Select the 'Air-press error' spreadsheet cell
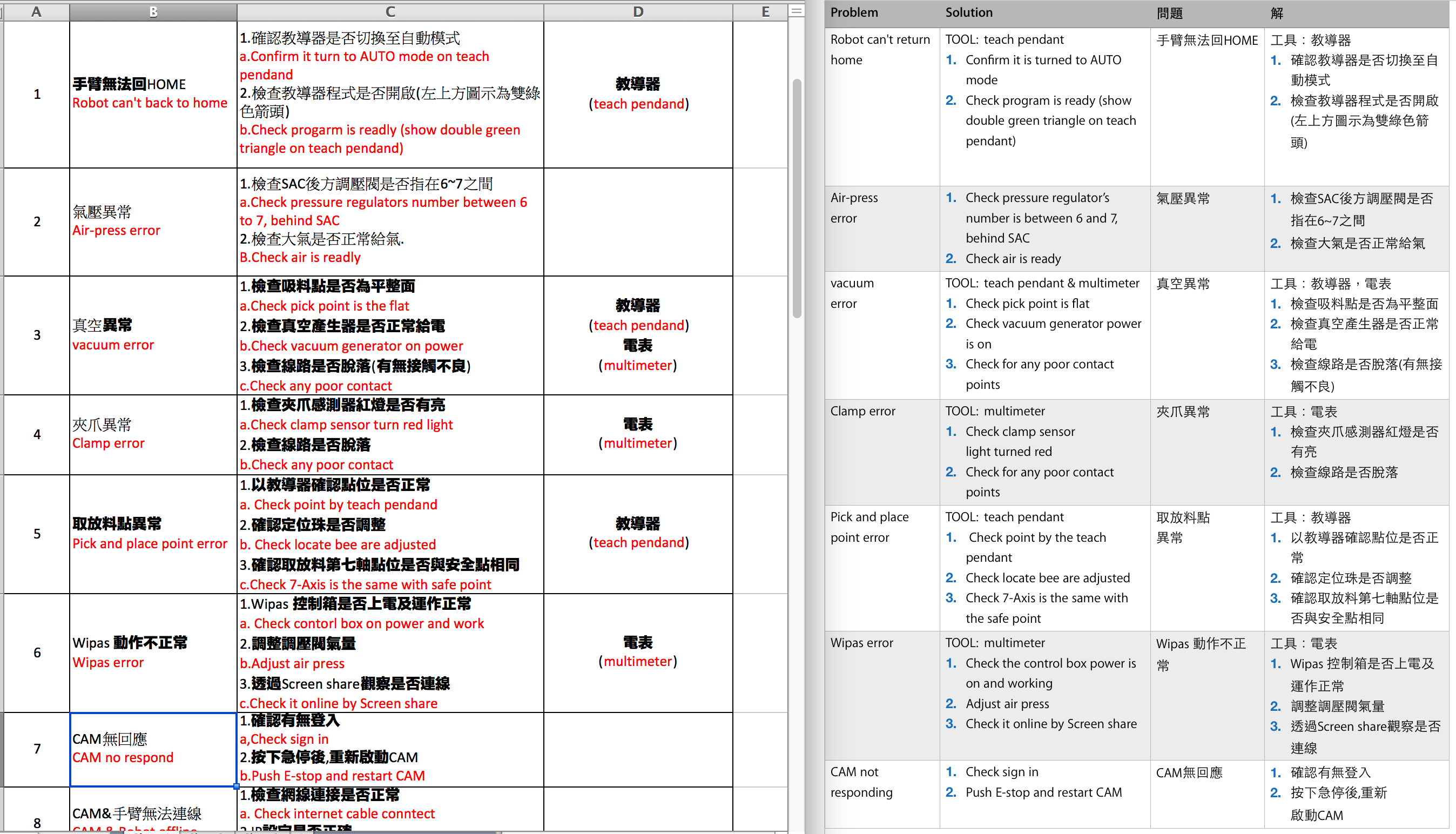 tap(153, 221)
